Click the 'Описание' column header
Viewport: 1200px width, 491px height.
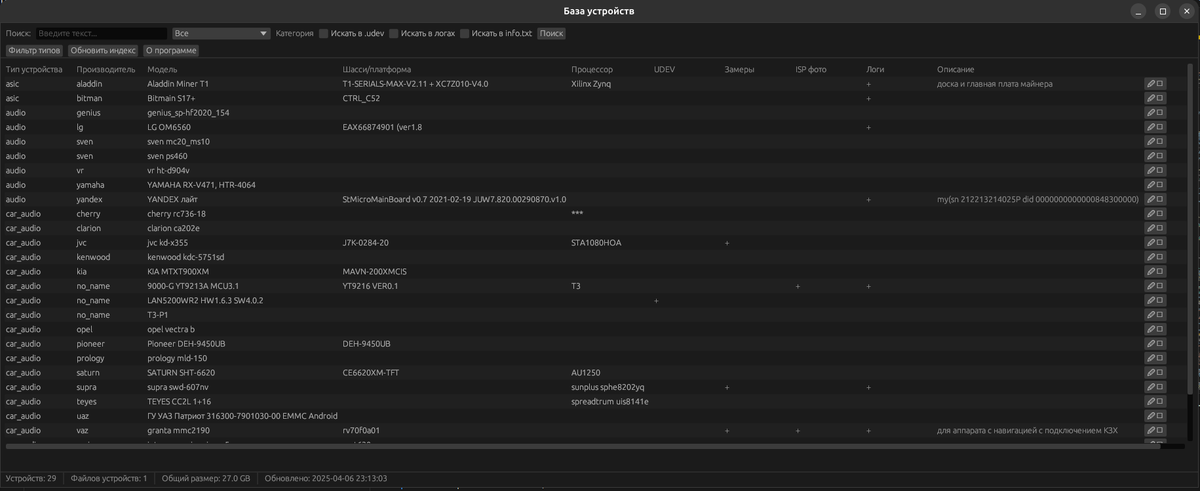tap(955, 70)
